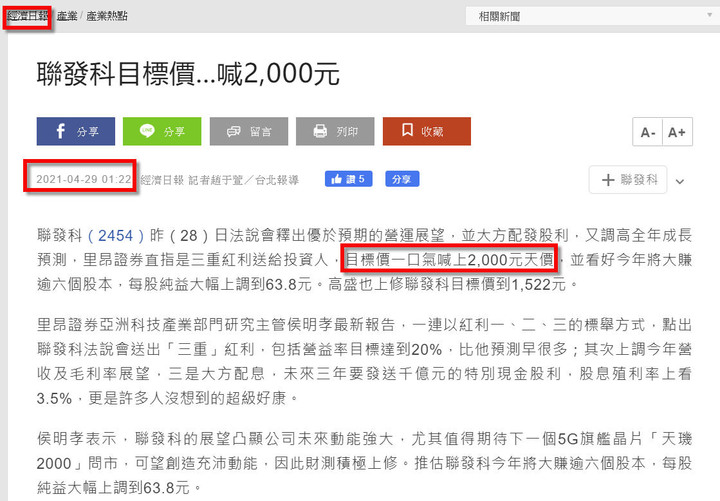The width and height of the screenshot is (720, 501).
Task: Go to the 產業 breadcrumb section
Action: [x=67, y=16]
